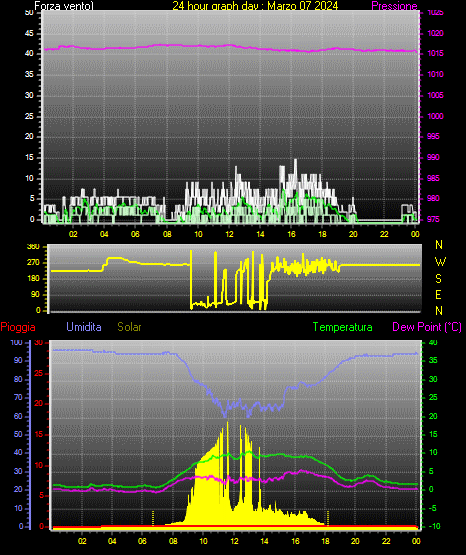The image size is (466, 555).
Task: Select the blue "100" humidity axis value
Action: (x=16, y=342)
